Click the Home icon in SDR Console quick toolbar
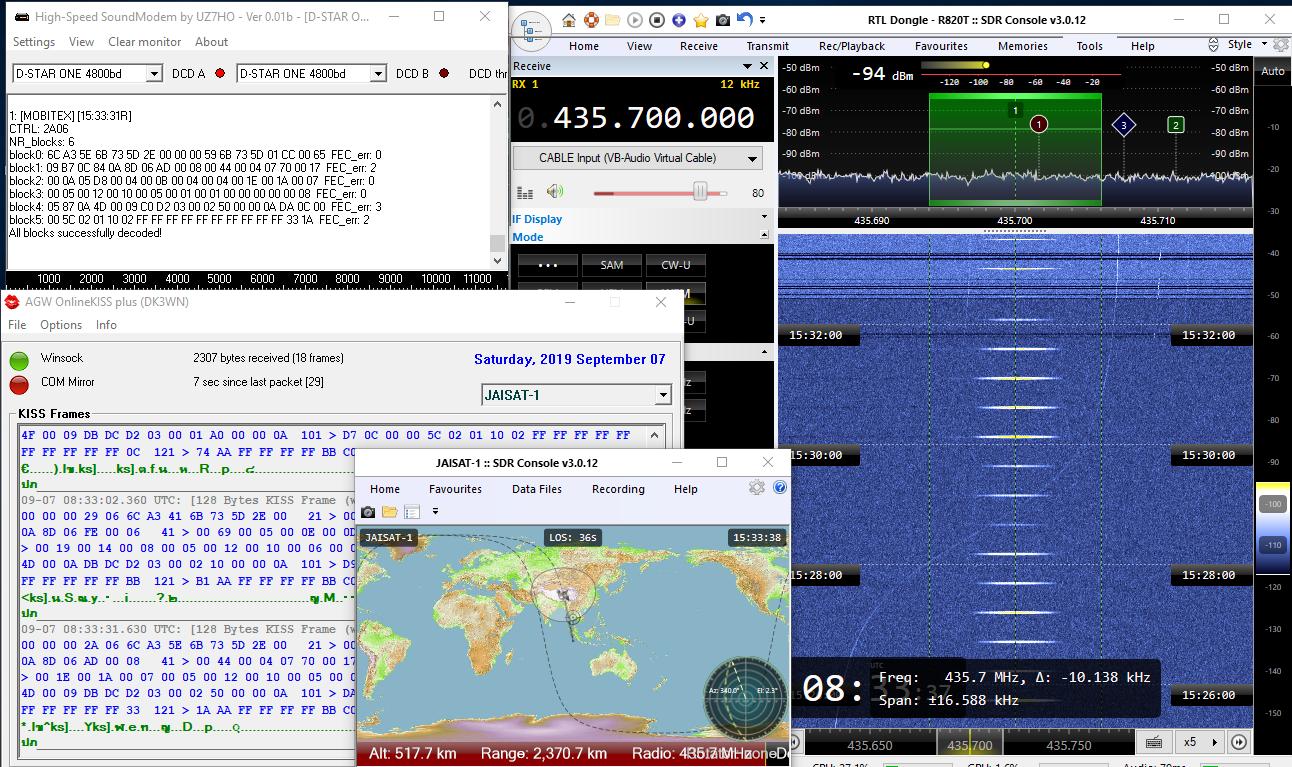 point(569,20)
